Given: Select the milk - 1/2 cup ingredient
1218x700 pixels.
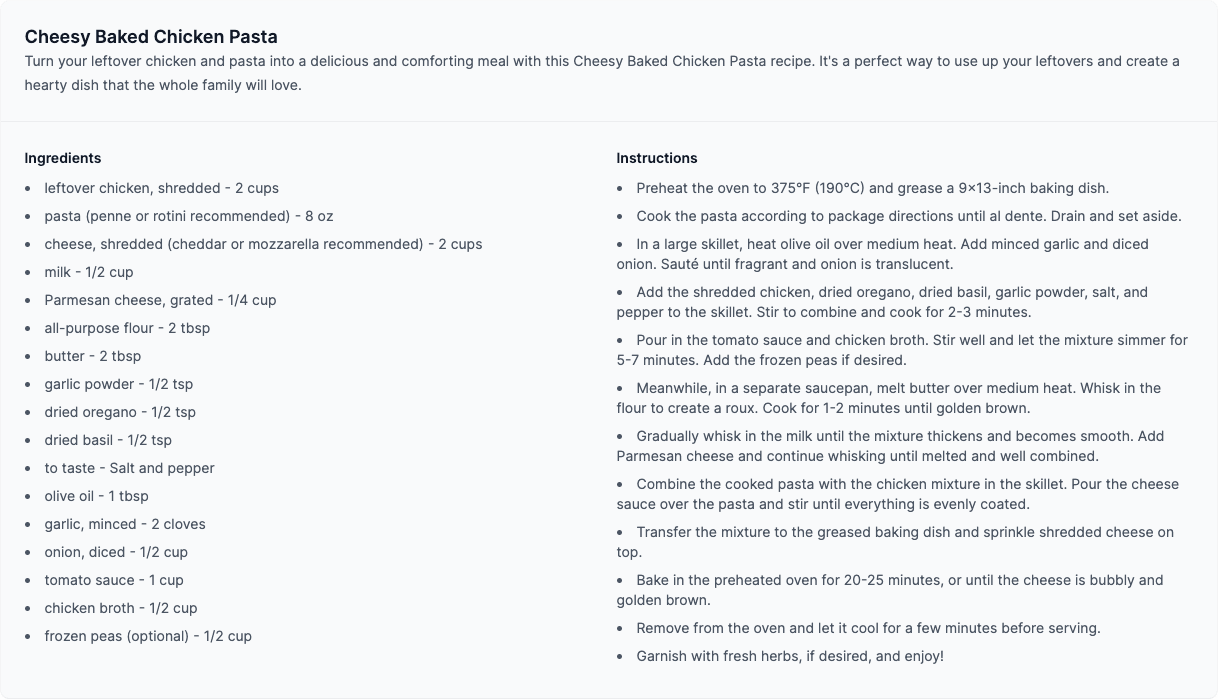Looking at the screenshot, I should click(x=89, y=272).
